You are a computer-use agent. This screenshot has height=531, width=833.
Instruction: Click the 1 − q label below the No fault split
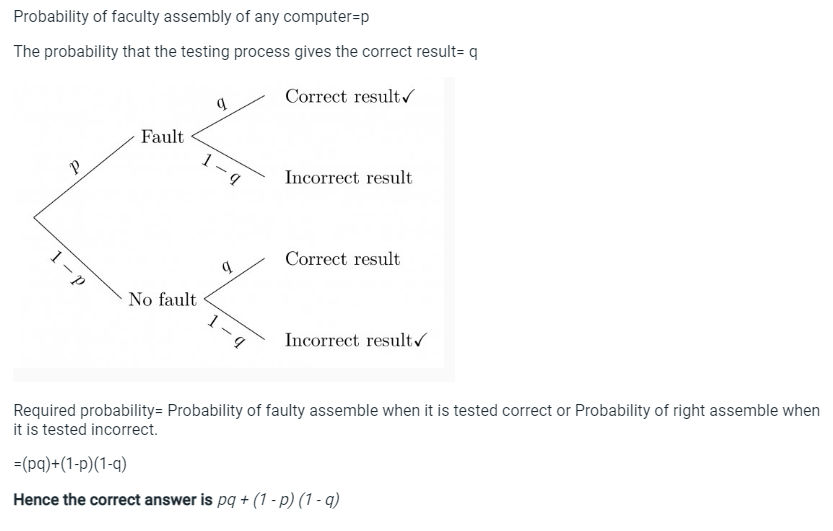click(226, 331)
